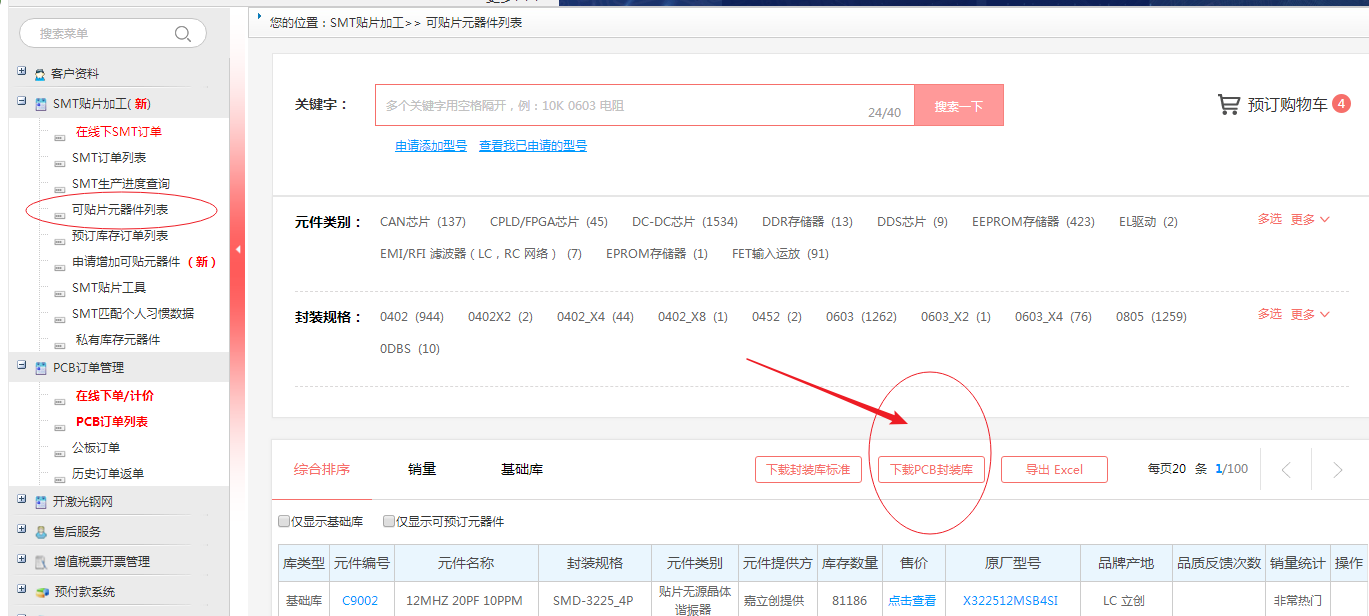Click the 下载PCB封装库 button
Screen dimensions: 1369x616
[931, 470]
